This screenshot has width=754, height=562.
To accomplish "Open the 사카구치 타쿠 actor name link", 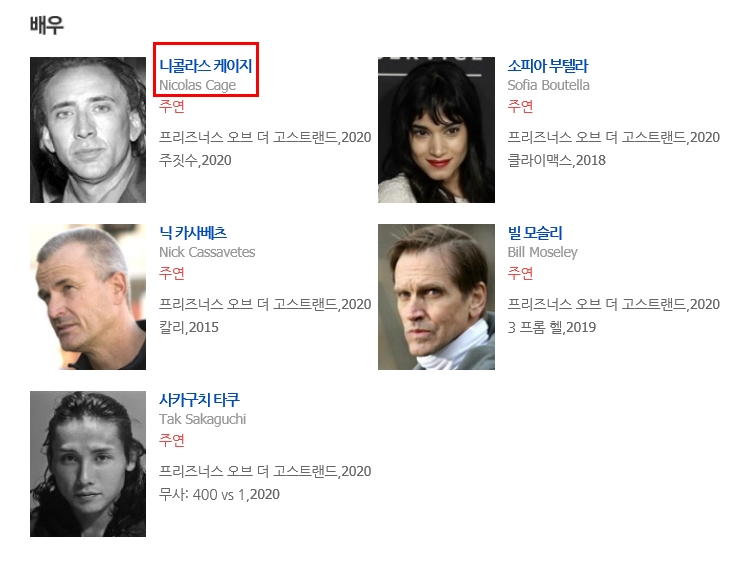I will click(199, 400).
